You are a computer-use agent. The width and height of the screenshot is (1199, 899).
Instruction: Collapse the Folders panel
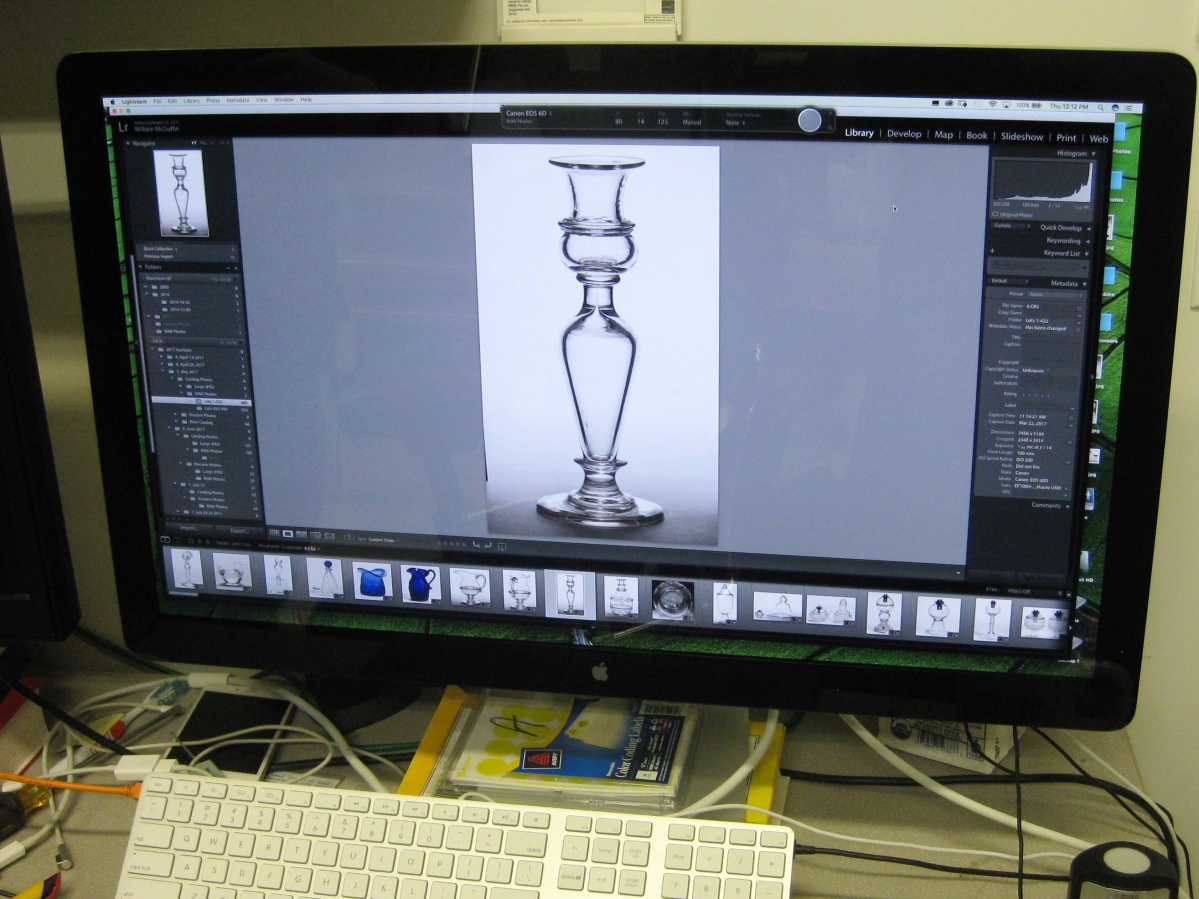(x=140, y=267)
